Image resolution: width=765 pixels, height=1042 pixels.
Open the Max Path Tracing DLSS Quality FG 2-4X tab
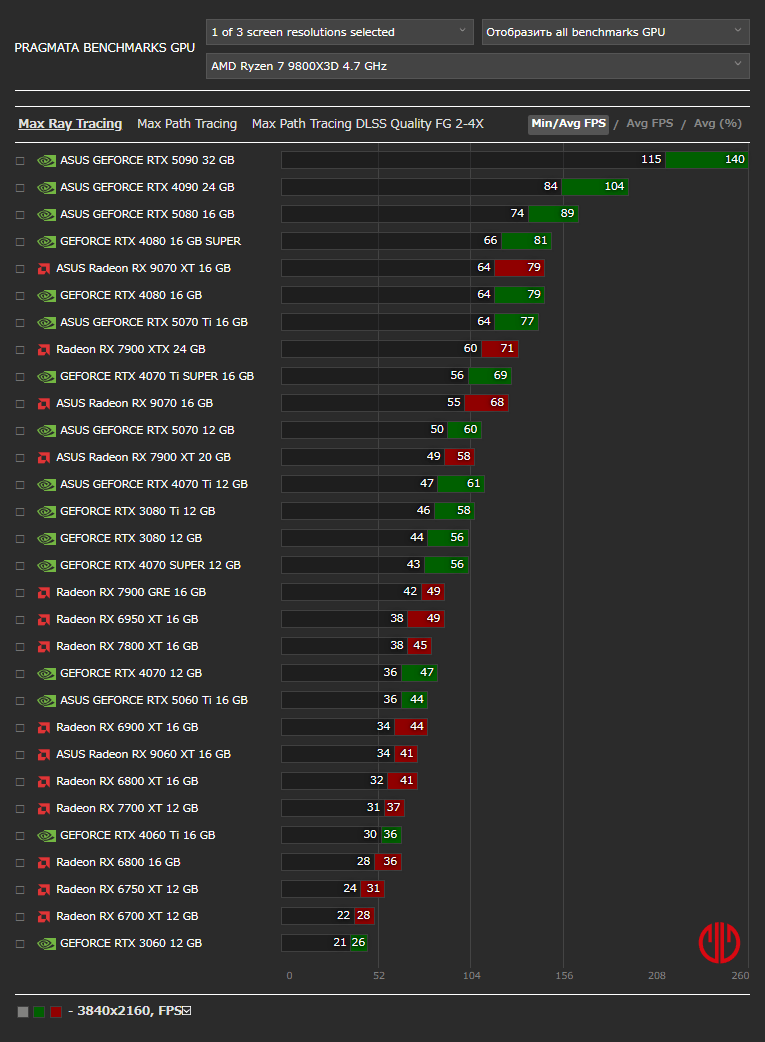coord(367,124)
